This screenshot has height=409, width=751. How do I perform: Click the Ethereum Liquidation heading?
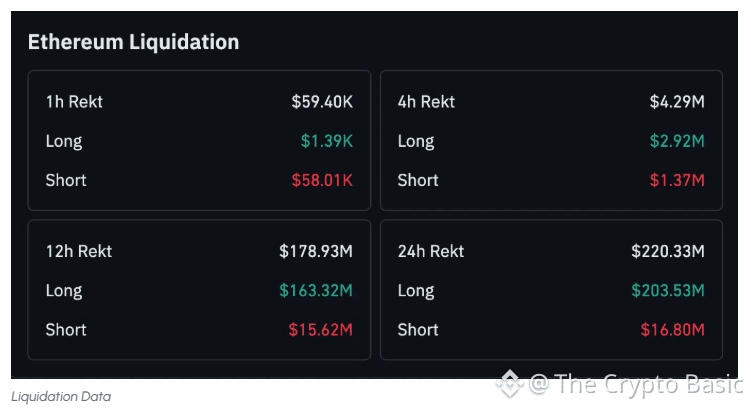point(134,42)
